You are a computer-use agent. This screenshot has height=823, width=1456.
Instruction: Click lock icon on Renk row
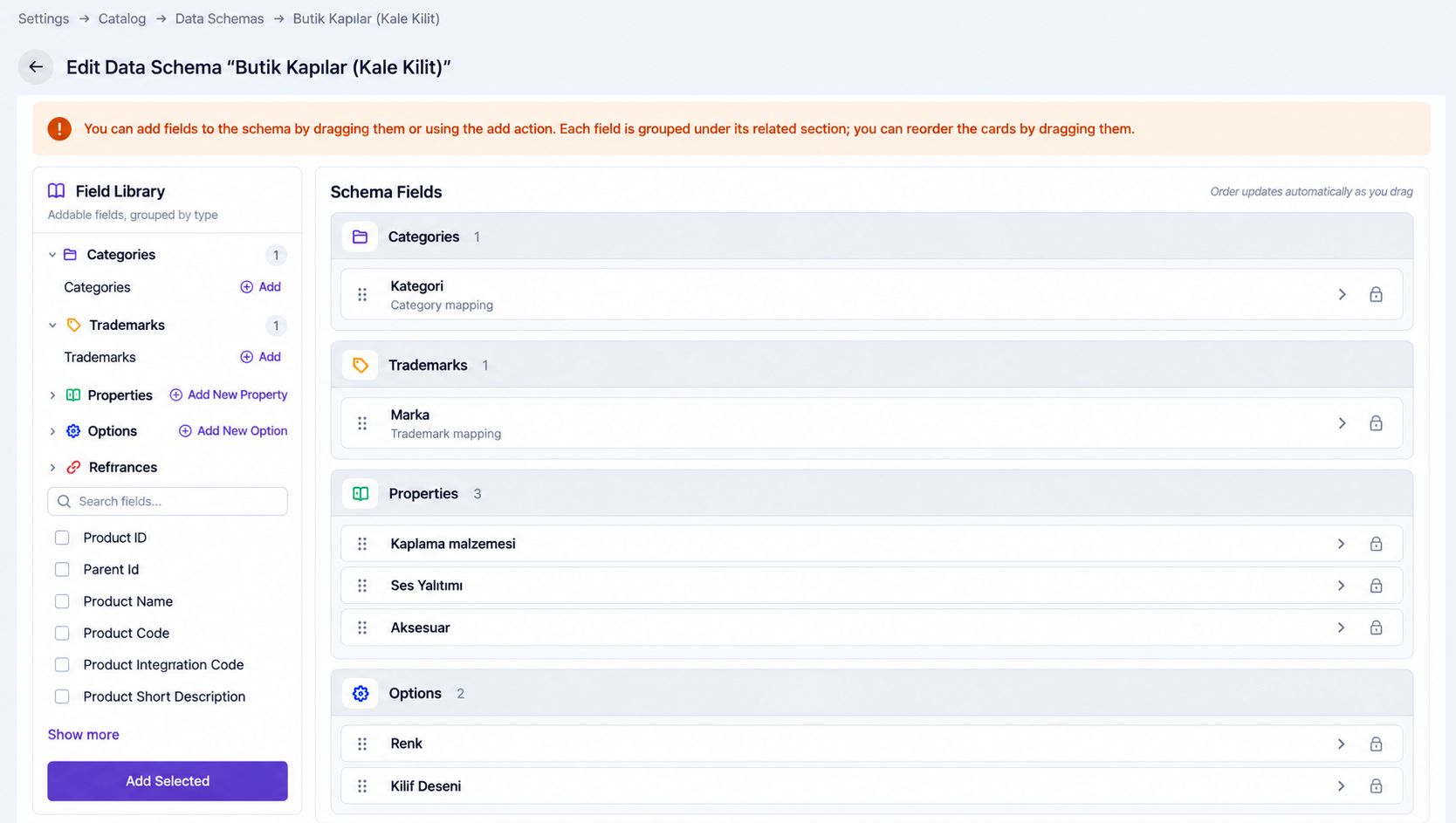[x=1376, y=744]
